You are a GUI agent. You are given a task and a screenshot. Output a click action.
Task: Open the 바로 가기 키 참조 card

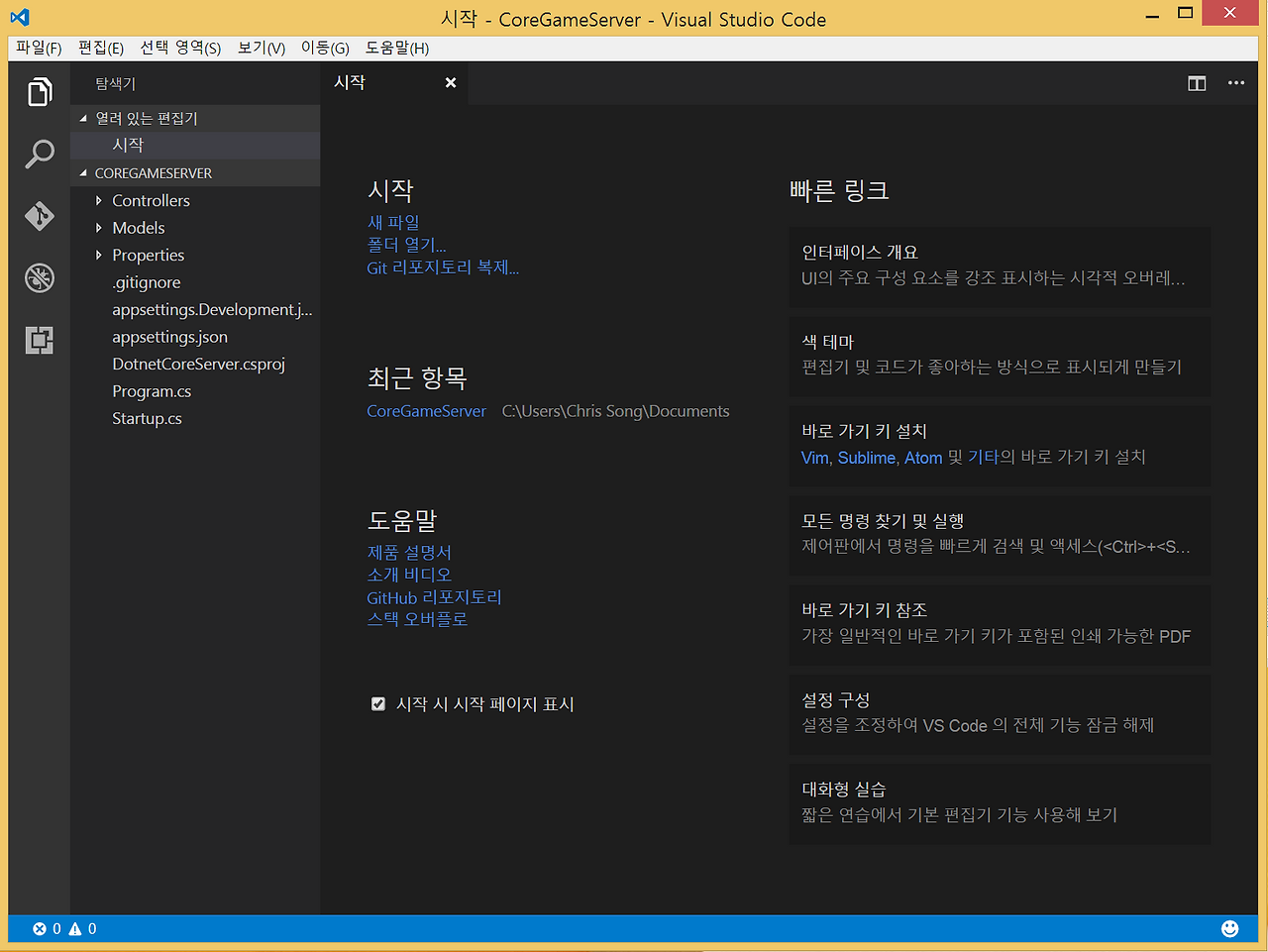point(1000,624)
